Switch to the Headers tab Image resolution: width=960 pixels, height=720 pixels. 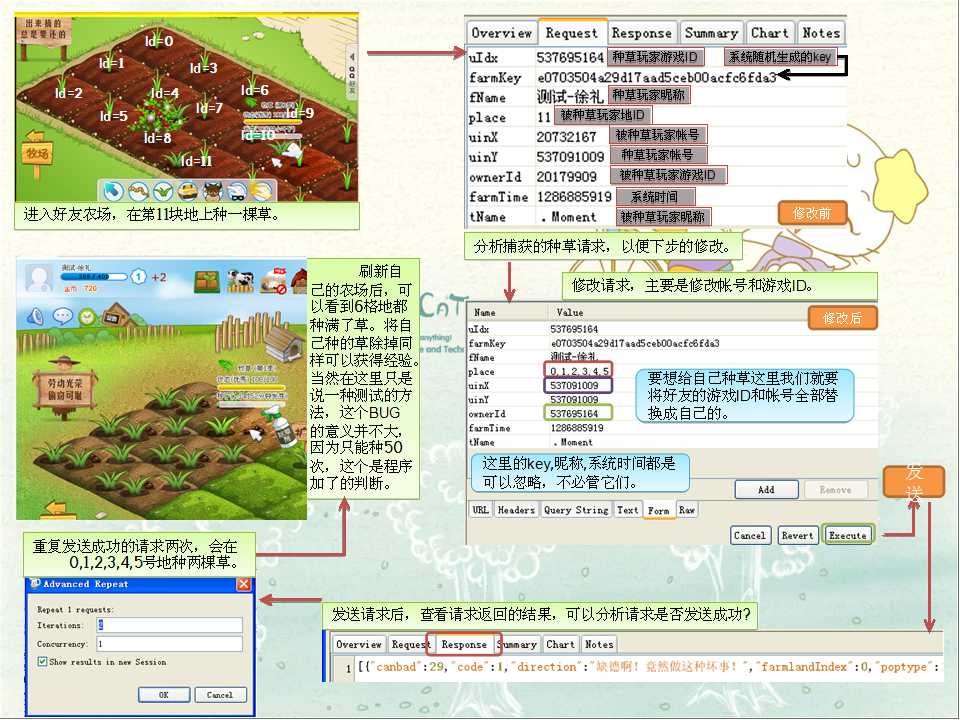point(516,509)
